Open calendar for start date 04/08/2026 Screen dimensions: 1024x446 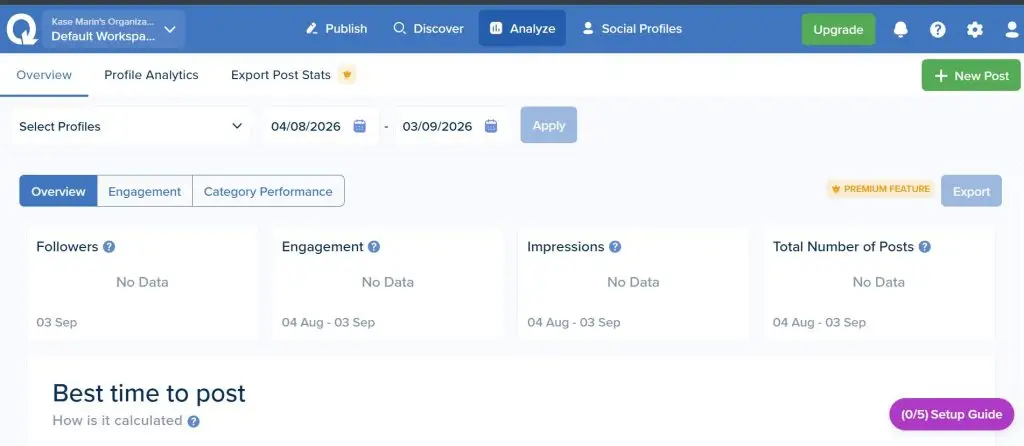(360, 126)
